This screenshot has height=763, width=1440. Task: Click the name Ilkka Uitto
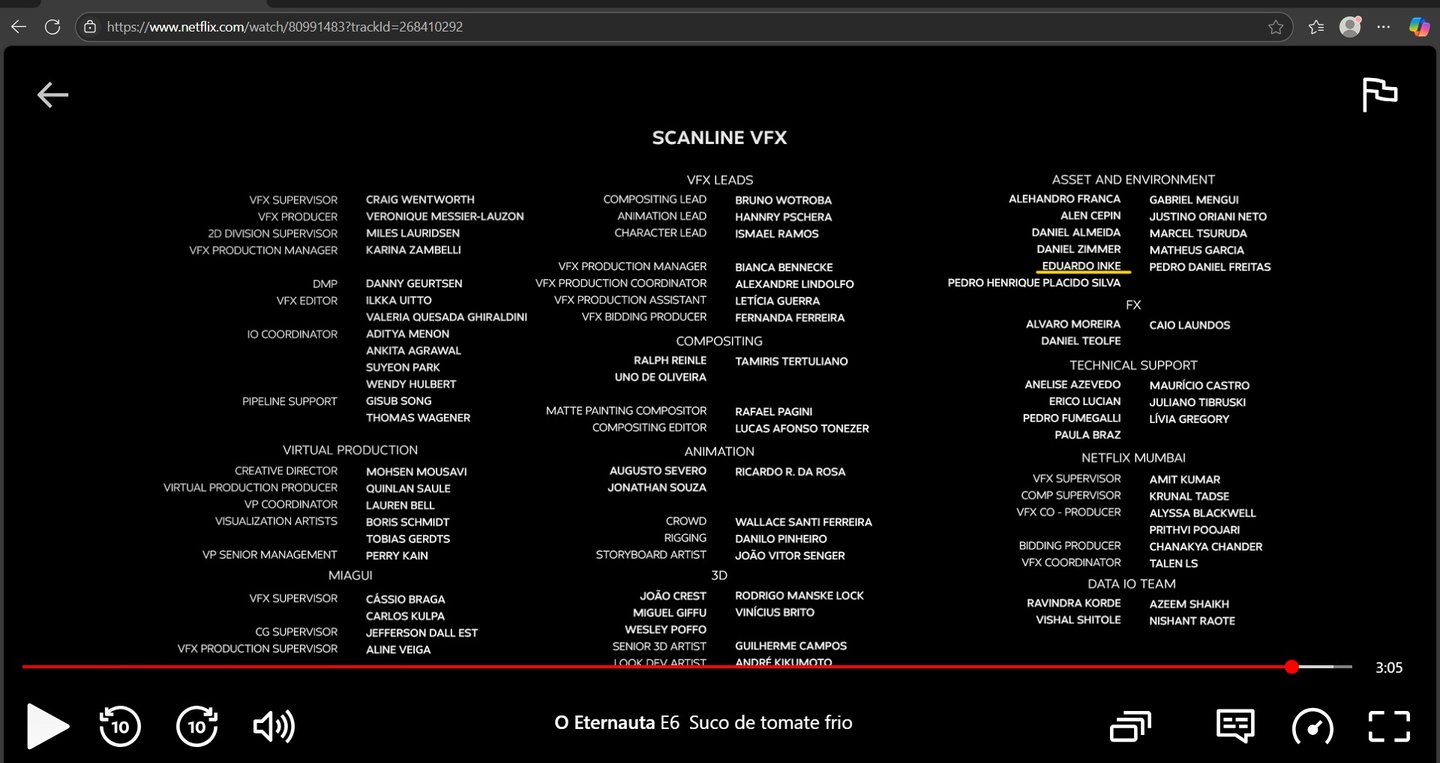tap(399, 300)
